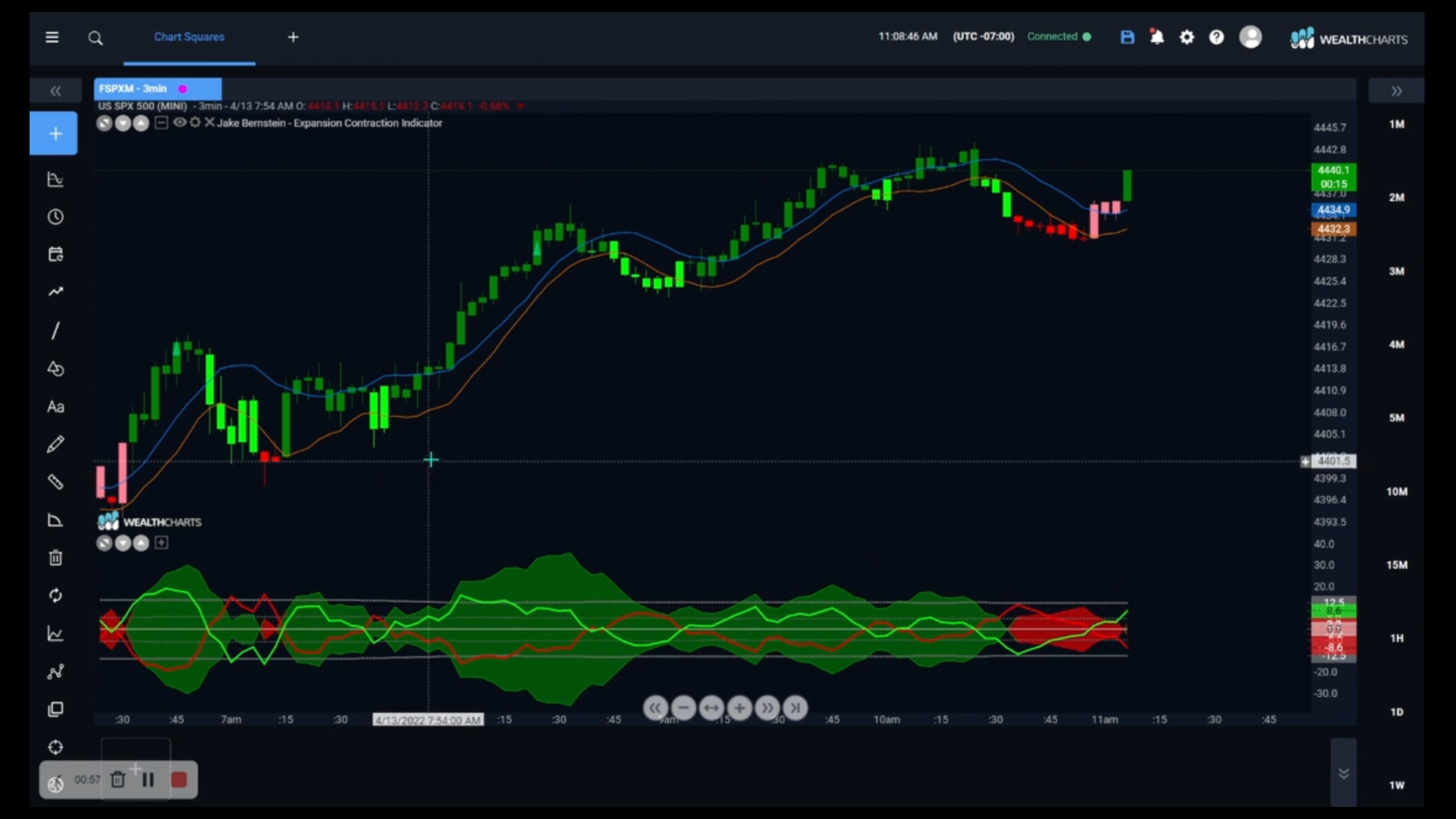
Task: Select the 1W timeframe
Action: coord(1397,786)
